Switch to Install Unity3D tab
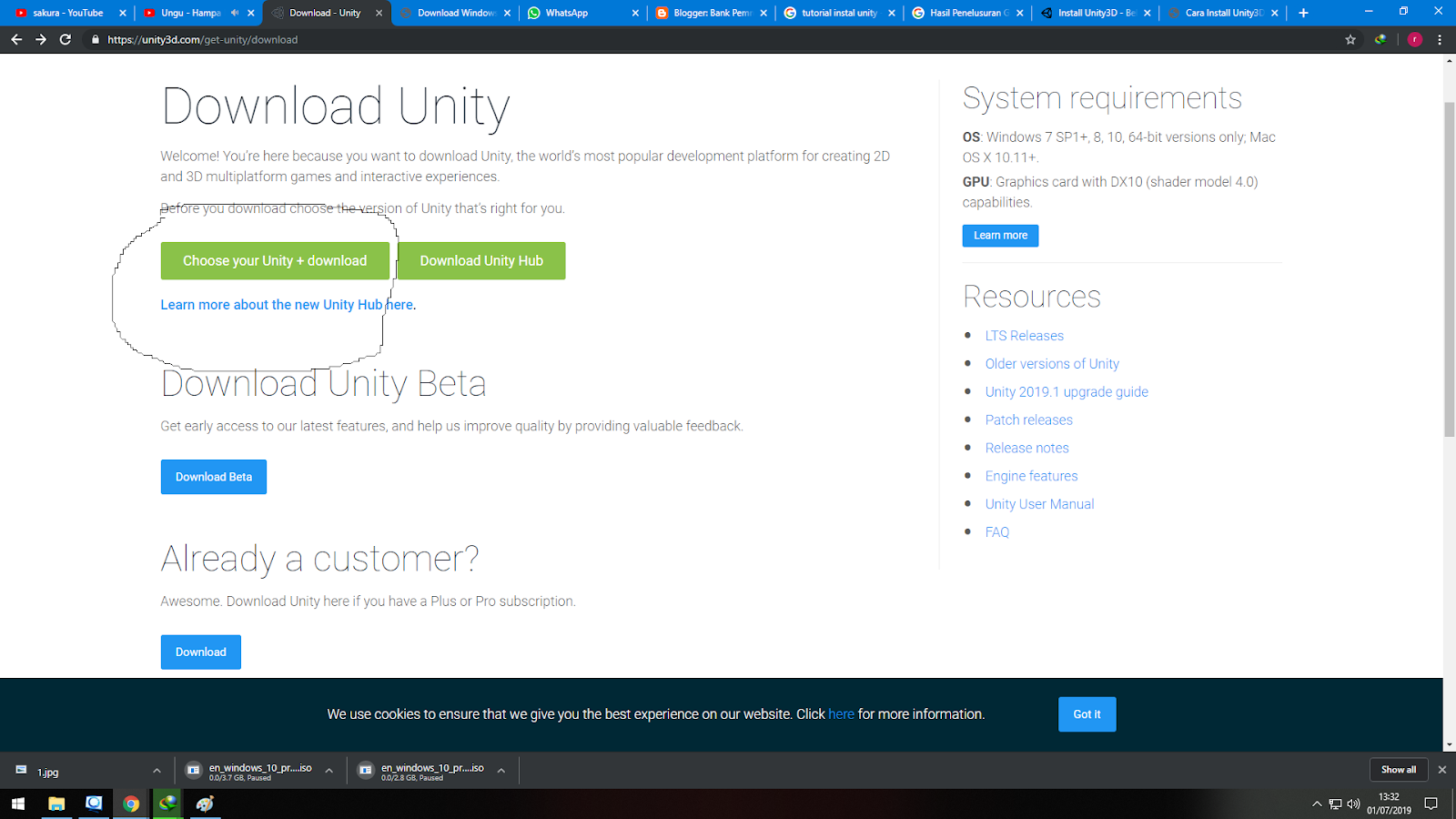The width and height of the screenshot is (1456, 819). [x=1096, y=13]
